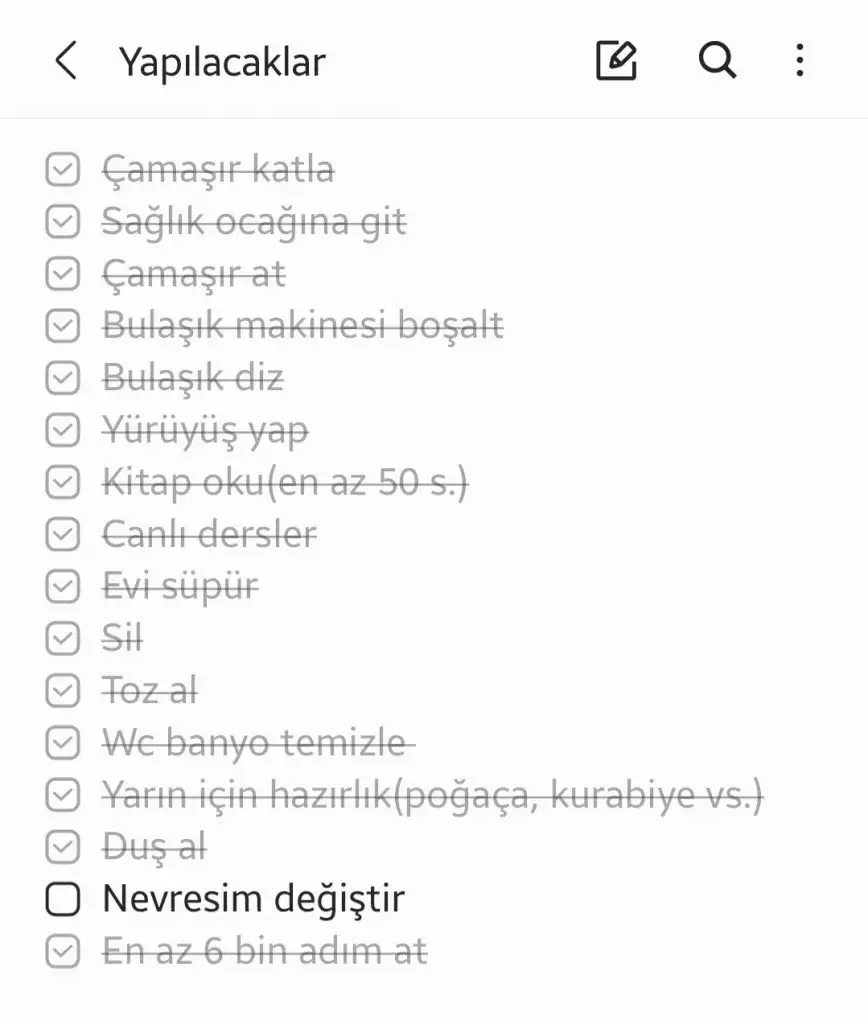This screenshot has height=1024, width=868.
Task: Uncheck the Kitap oku checkbox
Action: click(x=63, y=483)
